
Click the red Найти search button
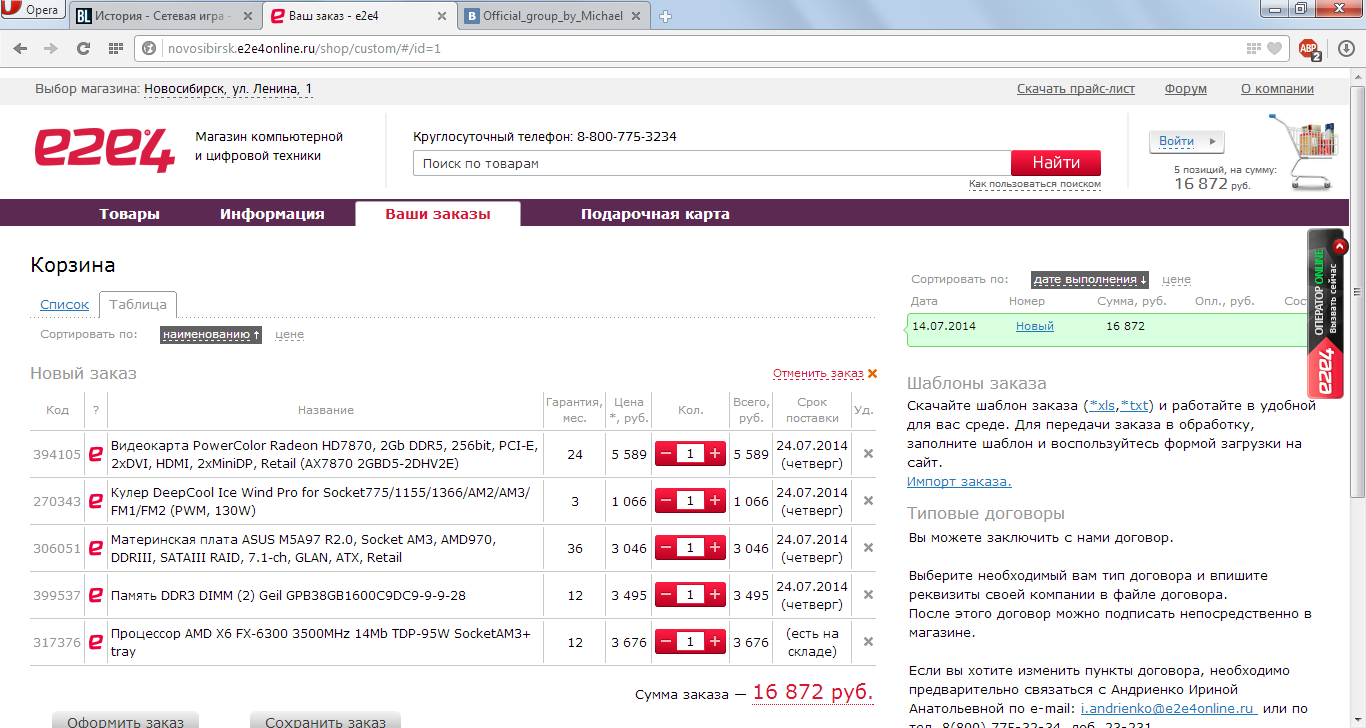(1056, 163)
